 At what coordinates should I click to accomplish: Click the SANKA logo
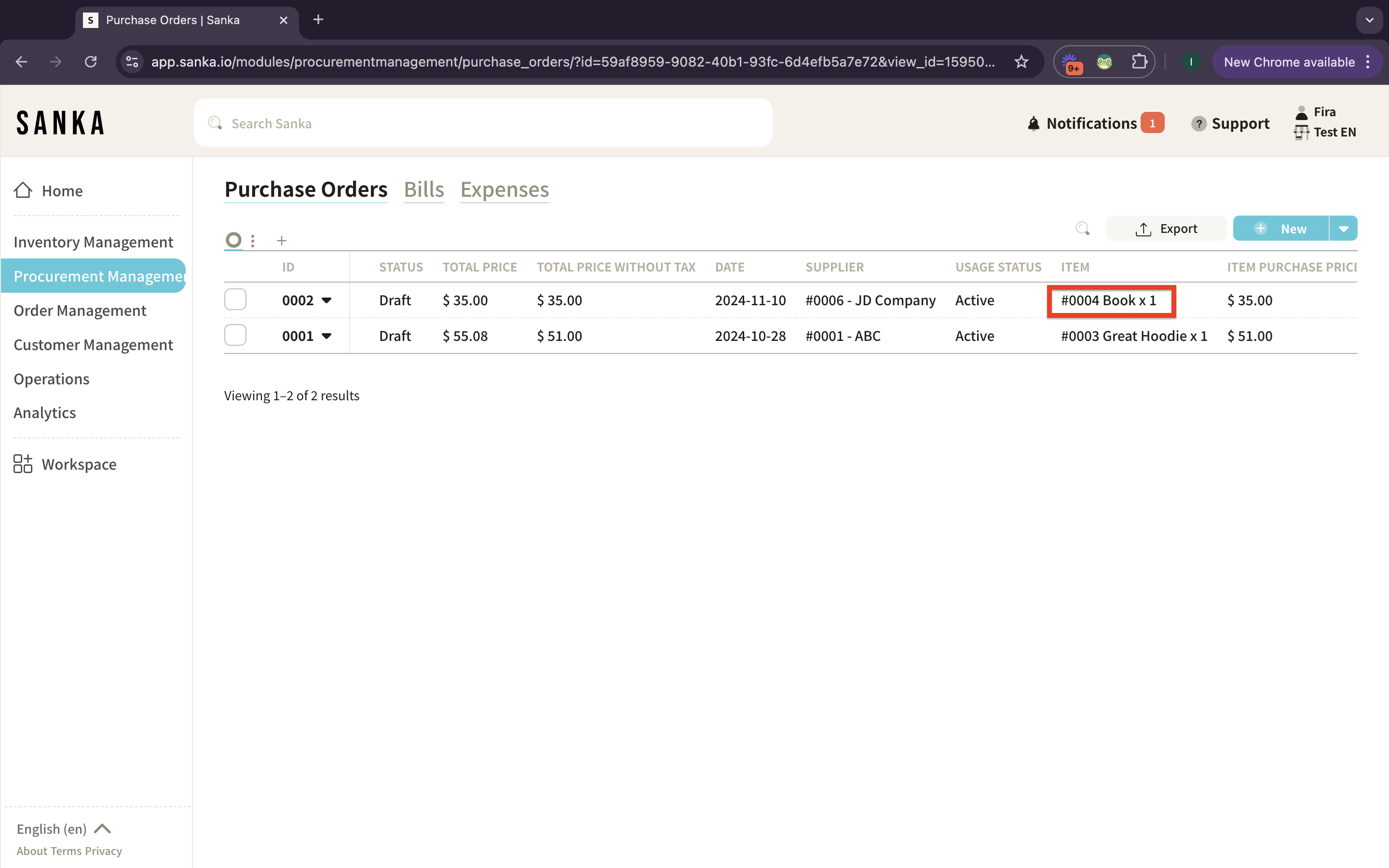[x=60, y=123]
